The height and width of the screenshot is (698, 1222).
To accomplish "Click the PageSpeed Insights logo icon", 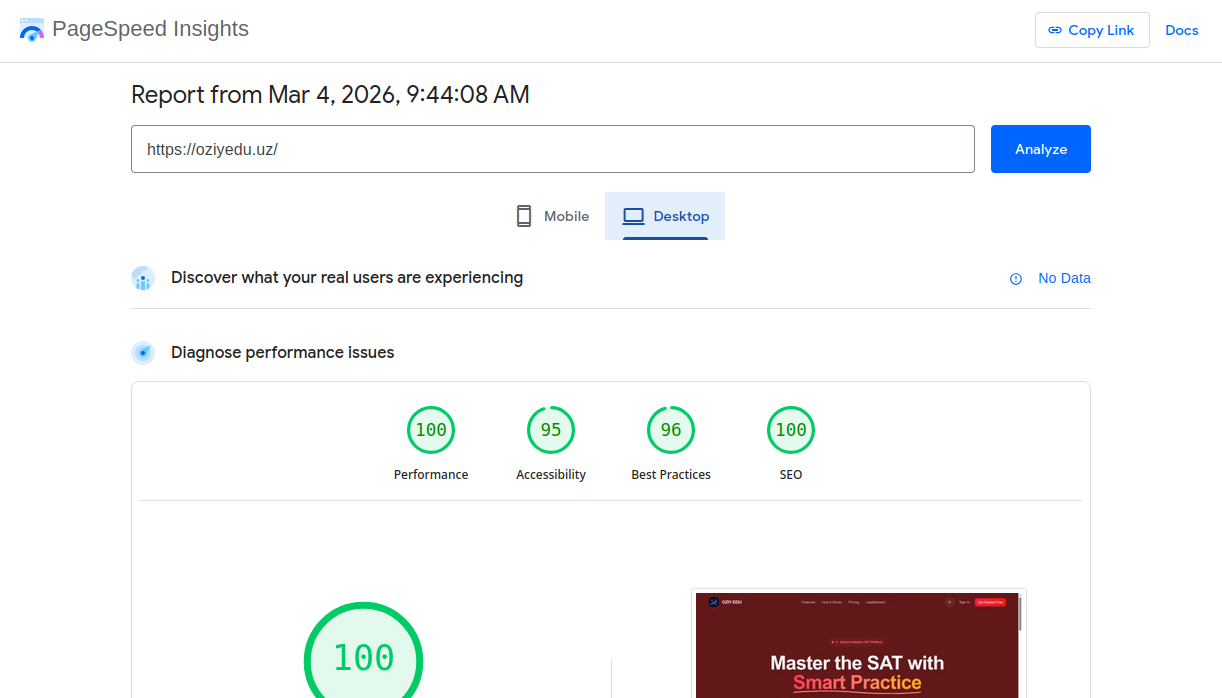I will pos(32,30).
